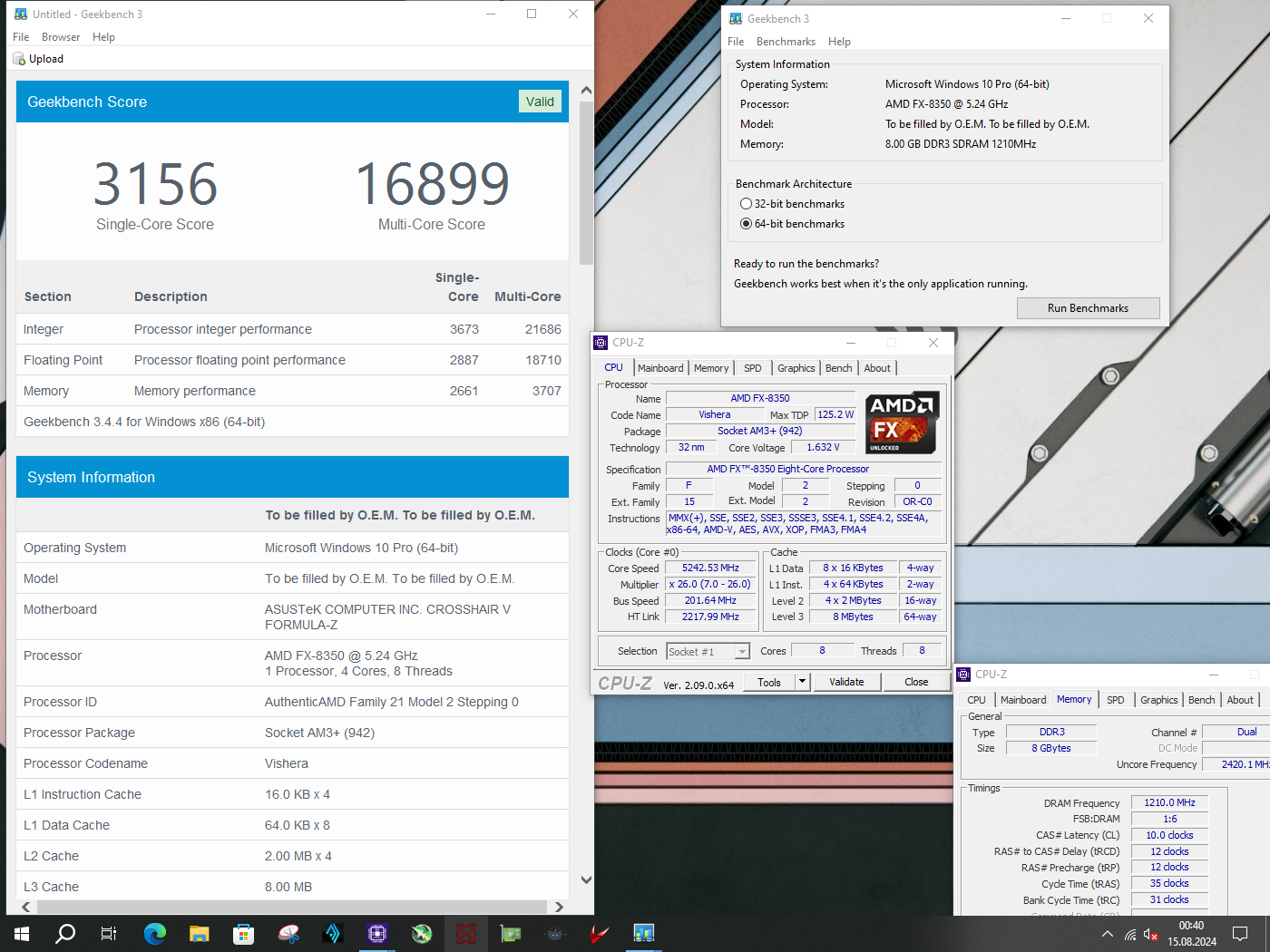This screenshot has width=1270, height=952.
Task: Click the red checkmark taskbar icon
Action: pyautogui.click(x=599, y=933)
